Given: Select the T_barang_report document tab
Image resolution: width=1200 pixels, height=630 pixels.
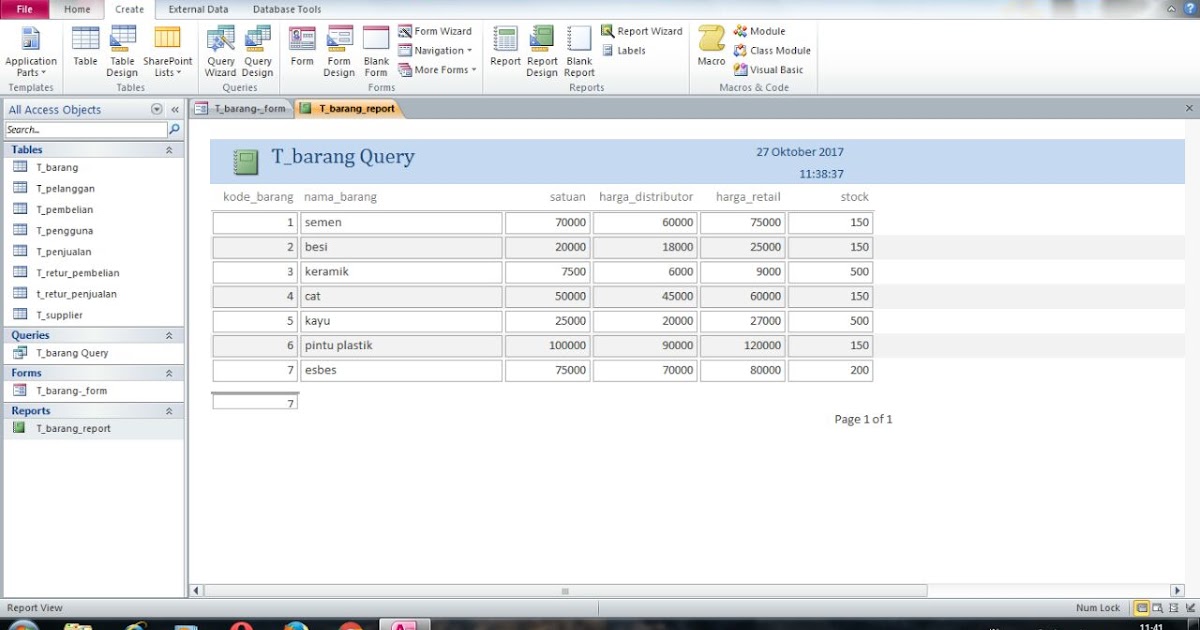Looking at the screenshot, I should pos(348,108).
